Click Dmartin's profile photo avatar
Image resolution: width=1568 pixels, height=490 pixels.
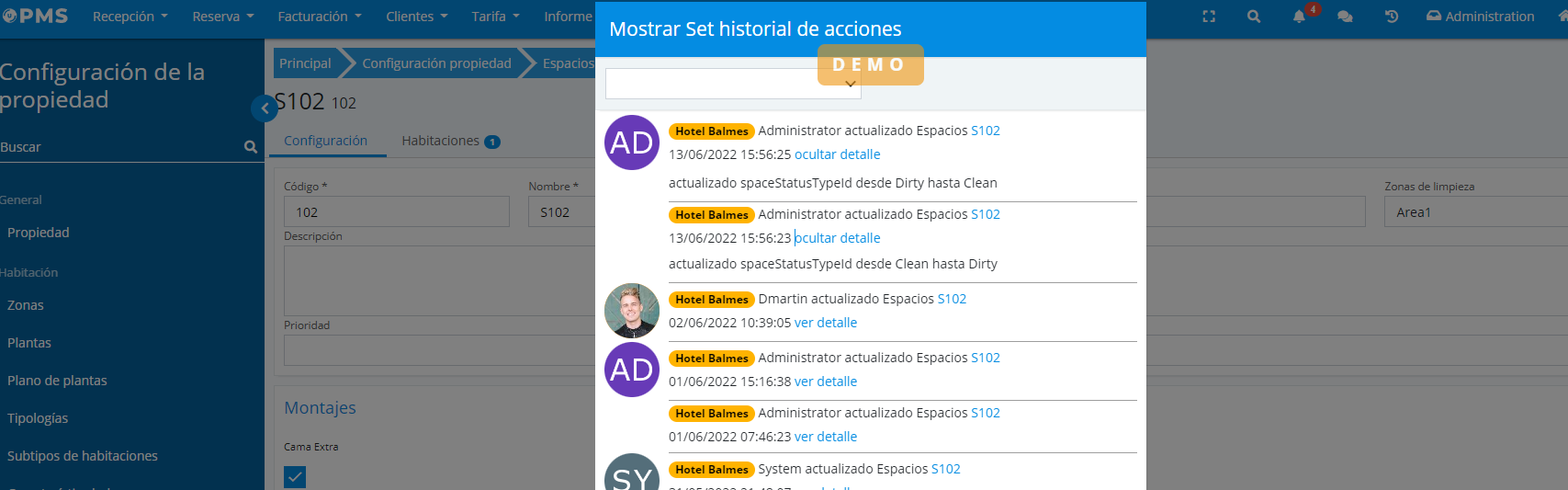632,311
